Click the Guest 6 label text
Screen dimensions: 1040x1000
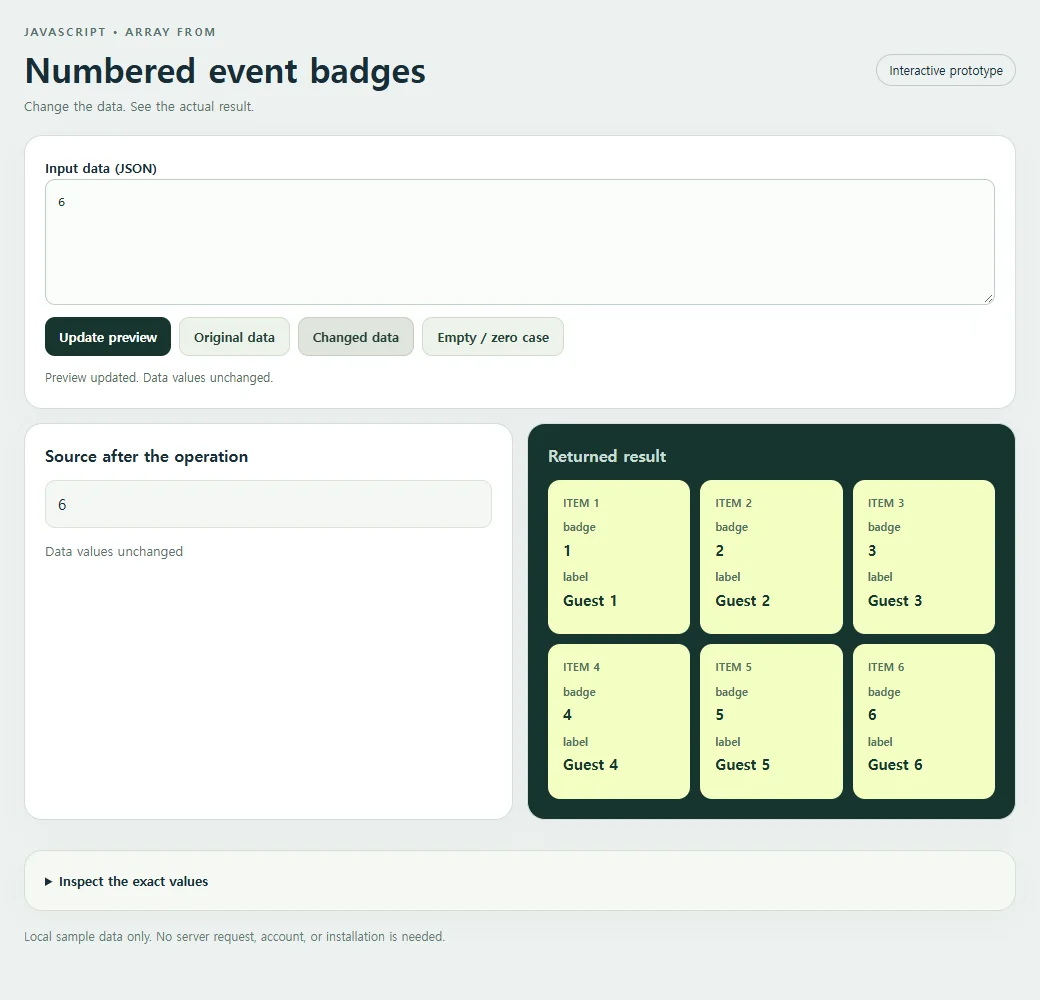point(895,765)
